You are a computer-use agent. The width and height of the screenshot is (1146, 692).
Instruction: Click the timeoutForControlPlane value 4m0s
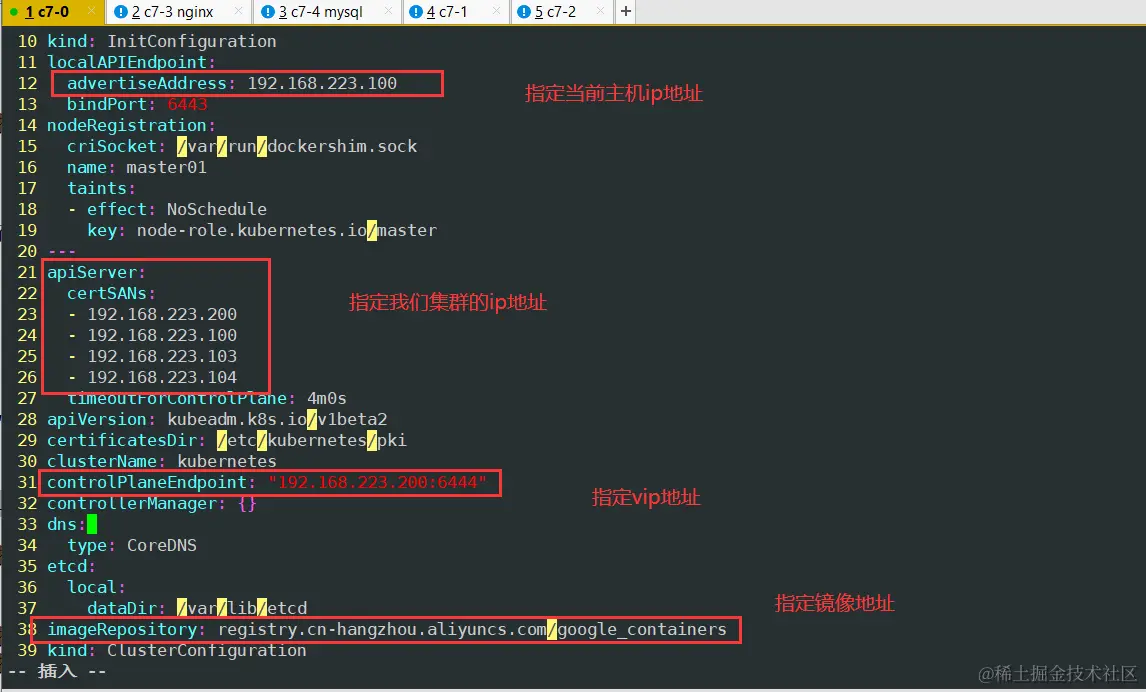click(327, 399)
